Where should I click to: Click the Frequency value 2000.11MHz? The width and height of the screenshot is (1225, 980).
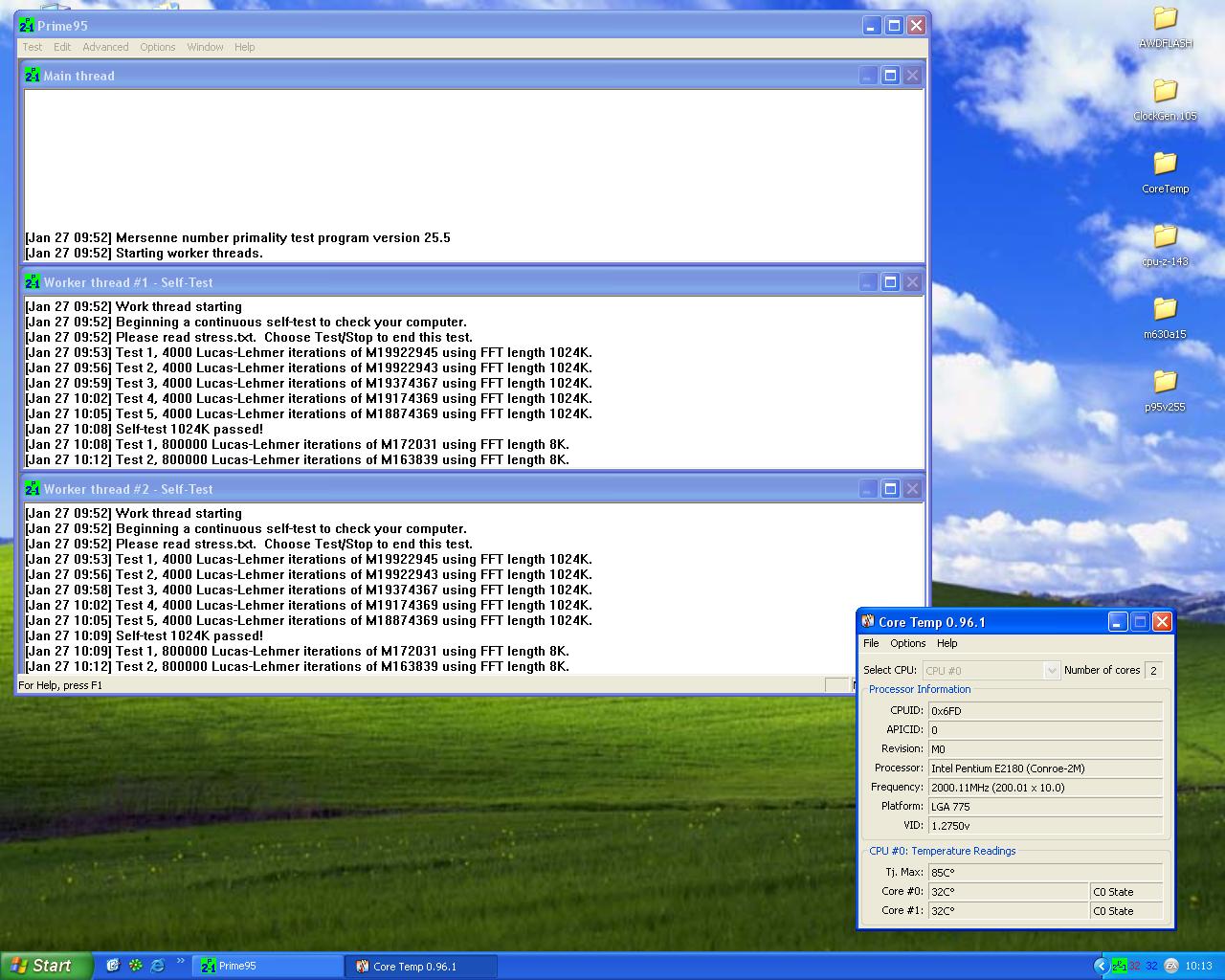click(1045, 788)
